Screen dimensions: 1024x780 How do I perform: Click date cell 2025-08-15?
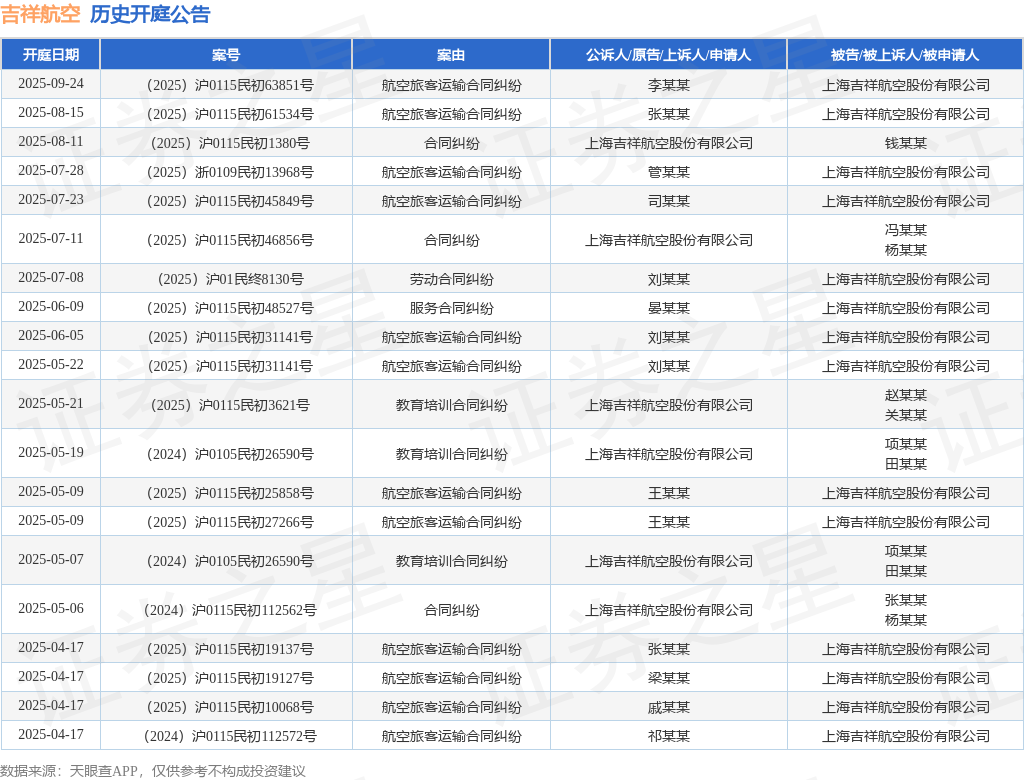click(51, 112)
